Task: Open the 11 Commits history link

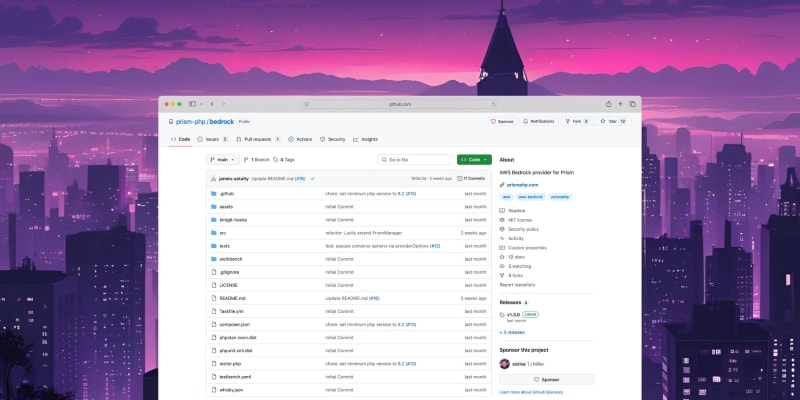Action: 471,179
